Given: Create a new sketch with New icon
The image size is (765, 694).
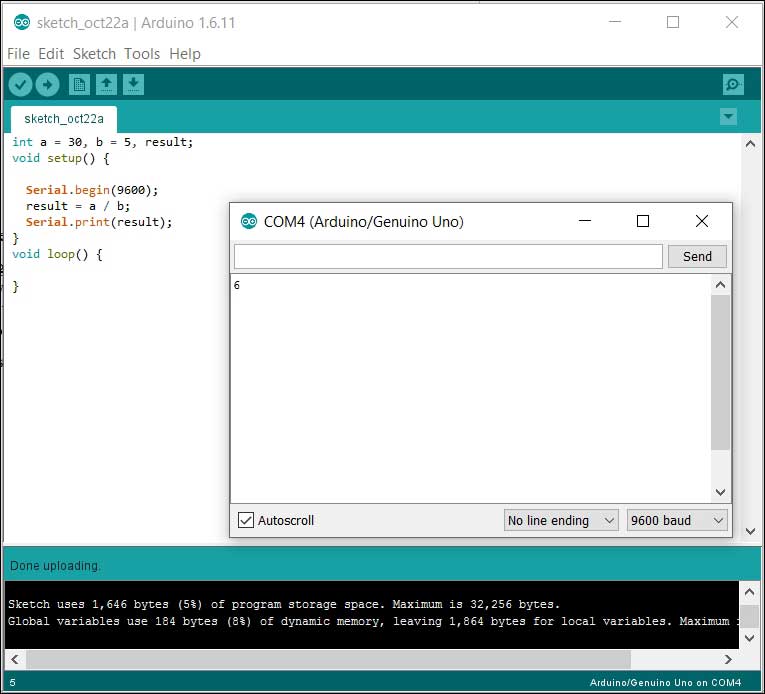Looking at the screenshot, I should (79, 85).
